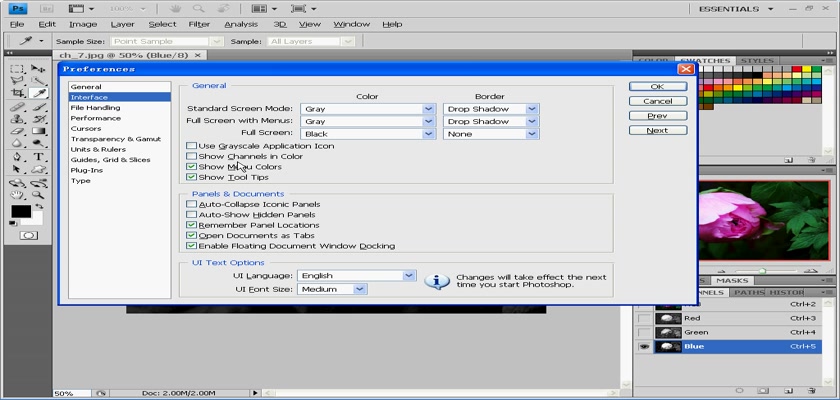Uncheck Open Documents as Tabs
This screenshot has width=840, height=400.
click(191, 236)
